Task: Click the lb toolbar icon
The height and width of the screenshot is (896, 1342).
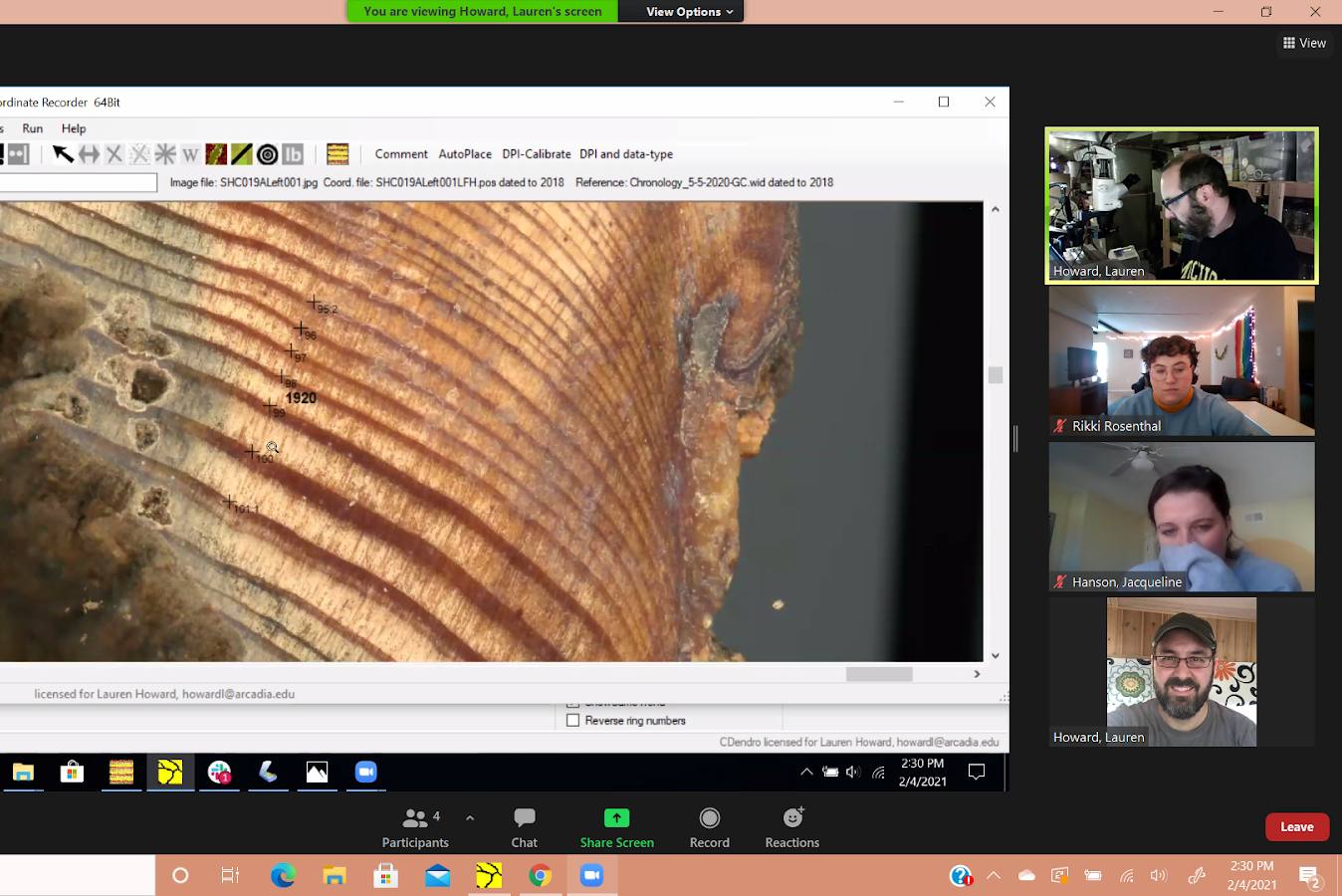Action: pos(292,154)
